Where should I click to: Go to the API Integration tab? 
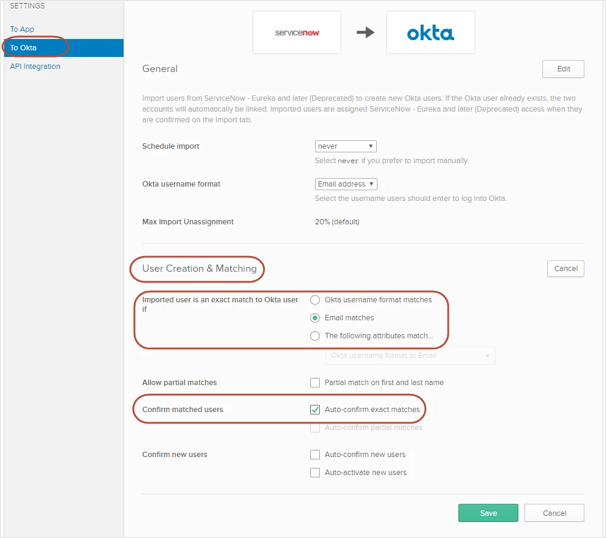coord(35,66)
